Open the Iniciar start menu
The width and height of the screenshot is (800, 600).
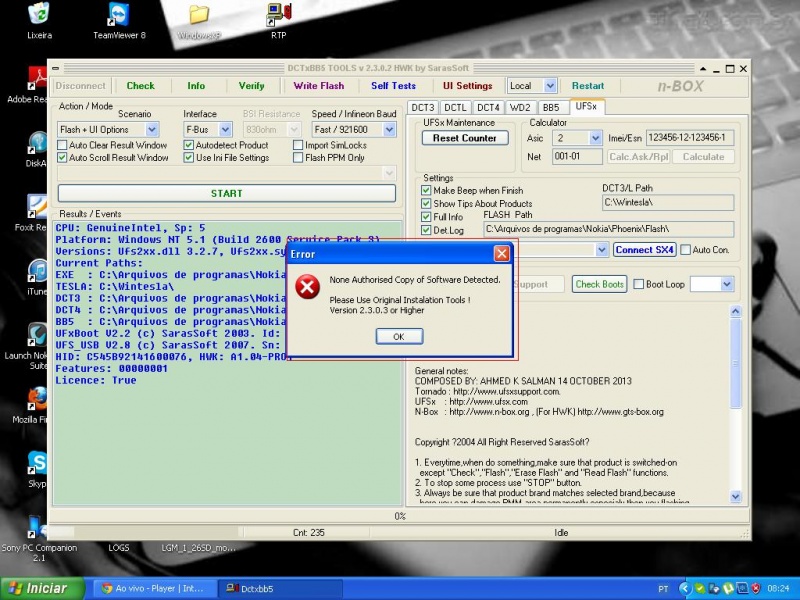tap(42, 588)
